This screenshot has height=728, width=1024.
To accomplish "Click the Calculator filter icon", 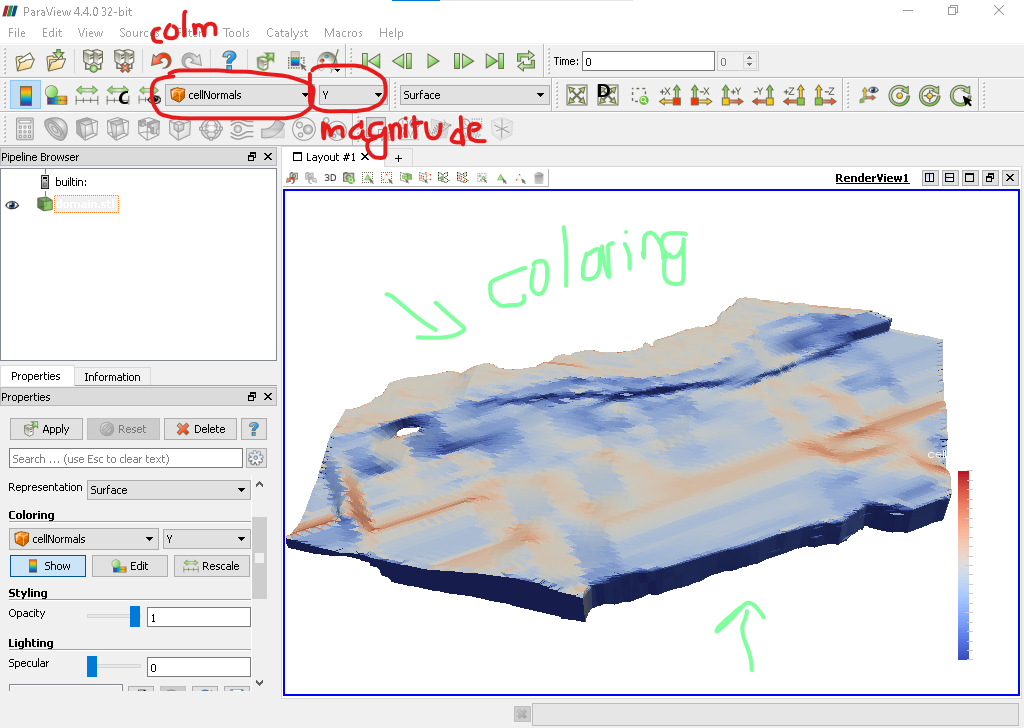I will pyautogui.click(x=25, y=129).
